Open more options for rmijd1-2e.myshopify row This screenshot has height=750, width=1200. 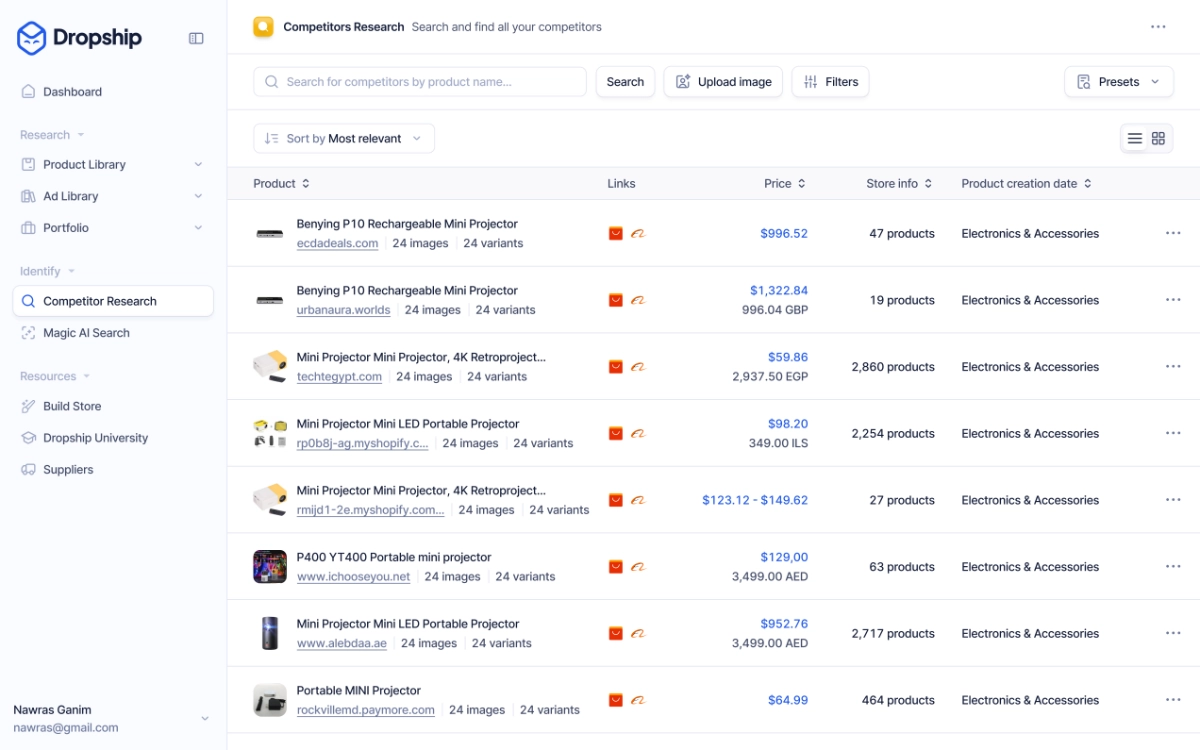coord(1173,500)
